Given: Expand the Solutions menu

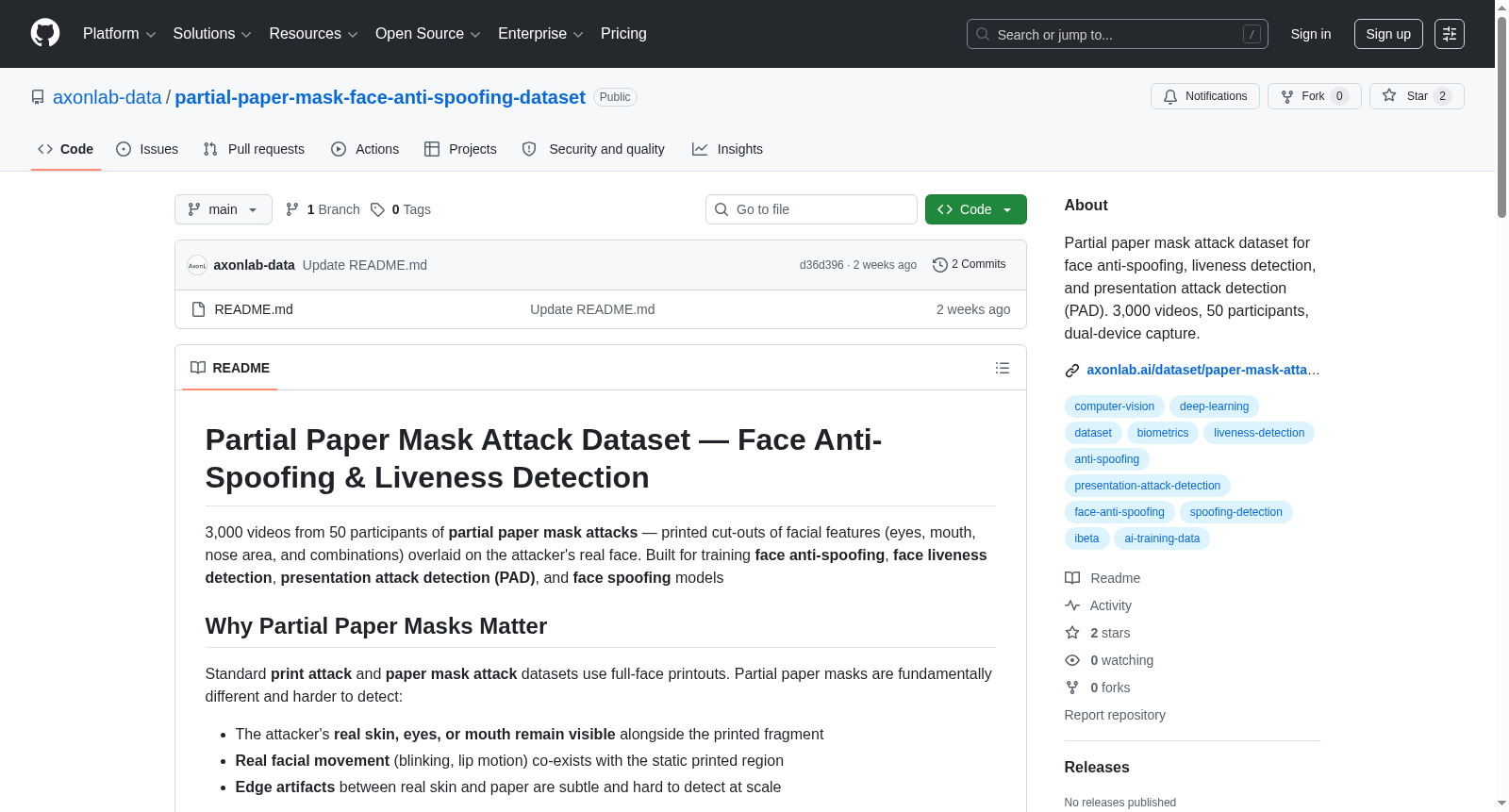Looking at the screenshot, I should click(x=212, y=34).
